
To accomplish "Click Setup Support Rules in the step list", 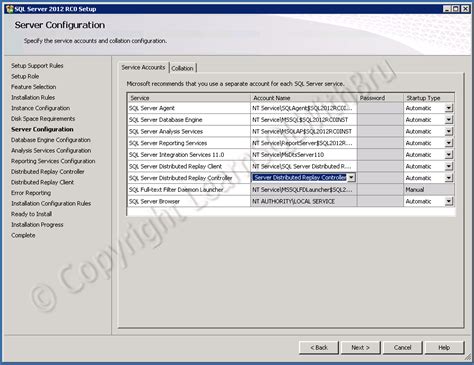I will coord(37,66).
